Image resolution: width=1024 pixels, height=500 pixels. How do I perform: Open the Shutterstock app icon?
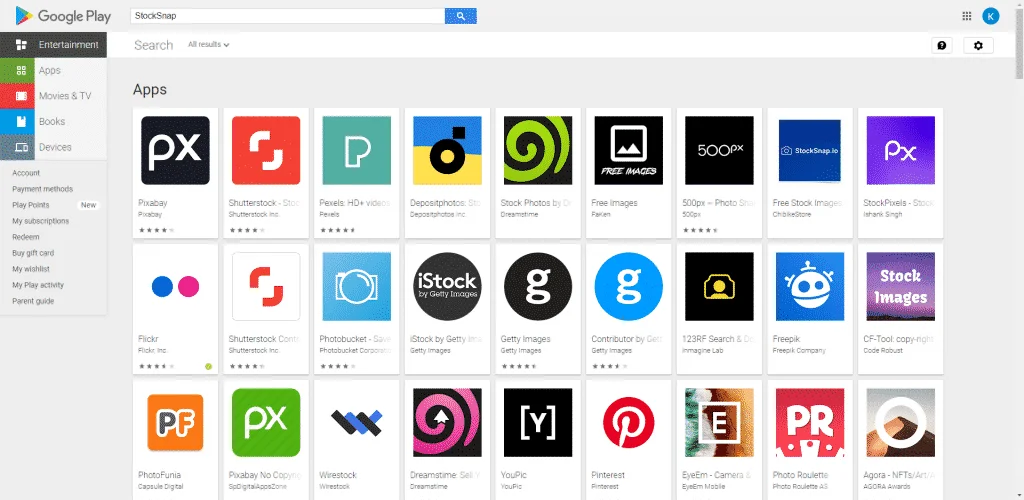pos(266,150)
